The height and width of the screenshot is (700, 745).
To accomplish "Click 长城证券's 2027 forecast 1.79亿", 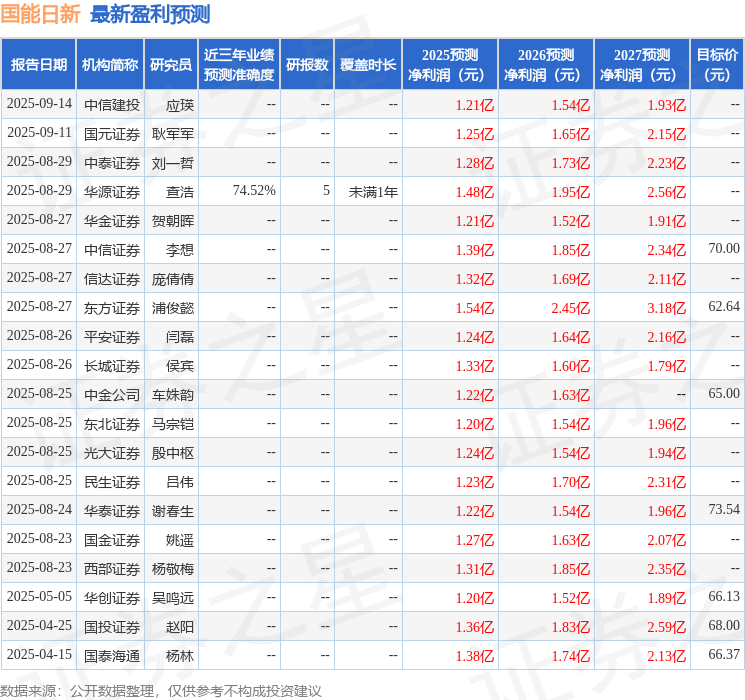I will (x=667, y=366).
